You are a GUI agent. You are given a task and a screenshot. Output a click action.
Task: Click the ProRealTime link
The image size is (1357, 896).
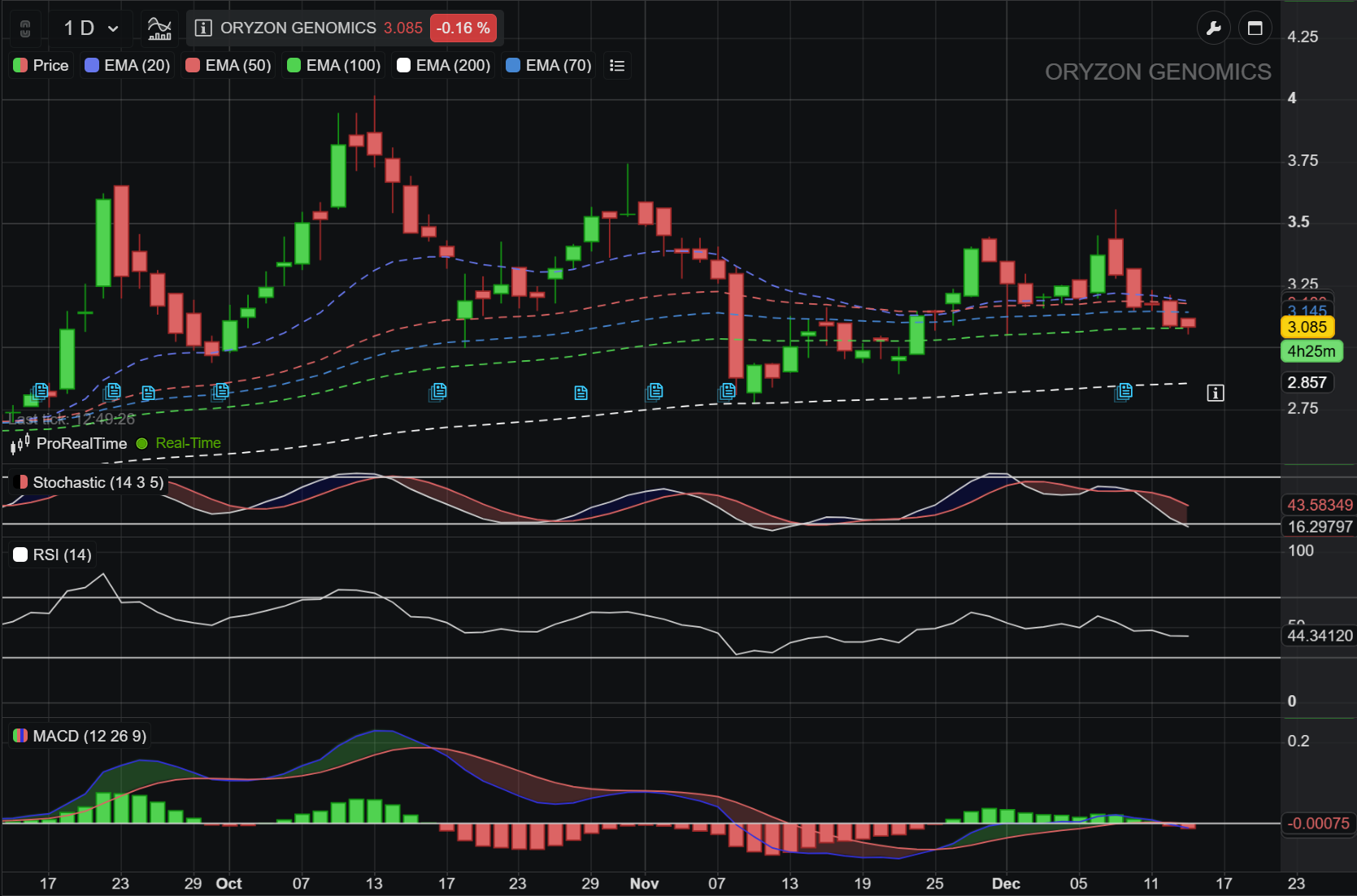pyautogui.click(x=81, y=444)
